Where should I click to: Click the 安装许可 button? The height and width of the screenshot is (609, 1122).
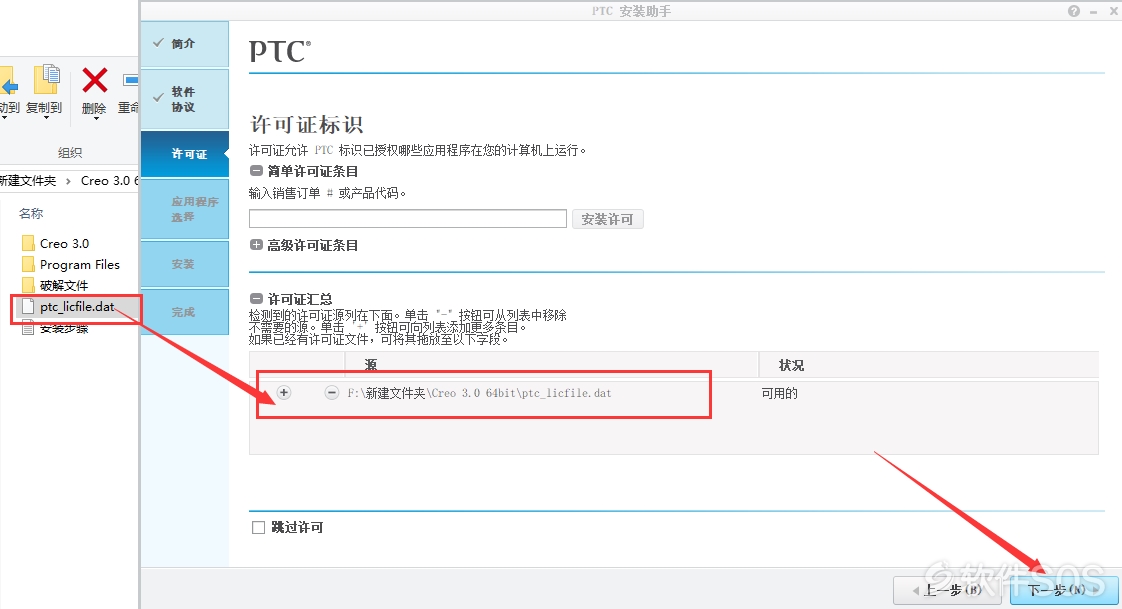[x=608, y=219]
